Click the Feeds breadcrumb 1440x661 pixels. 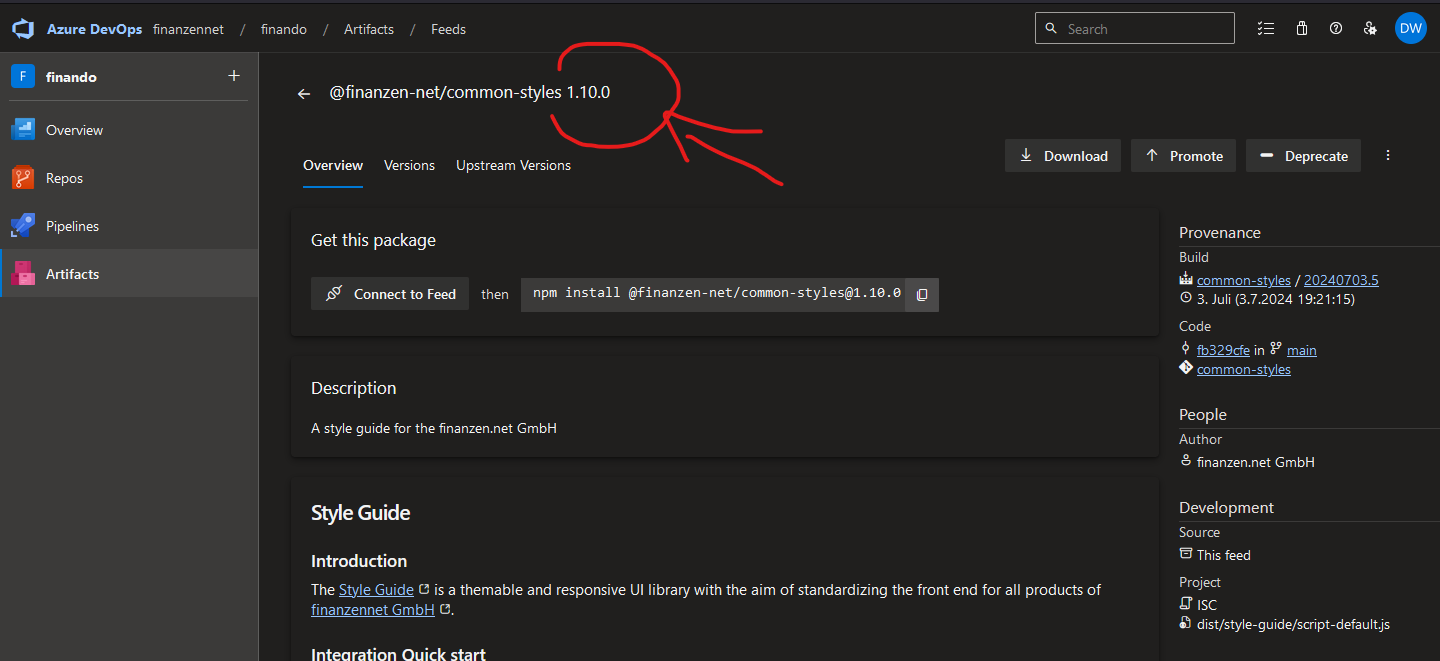[x=448, y=29]
